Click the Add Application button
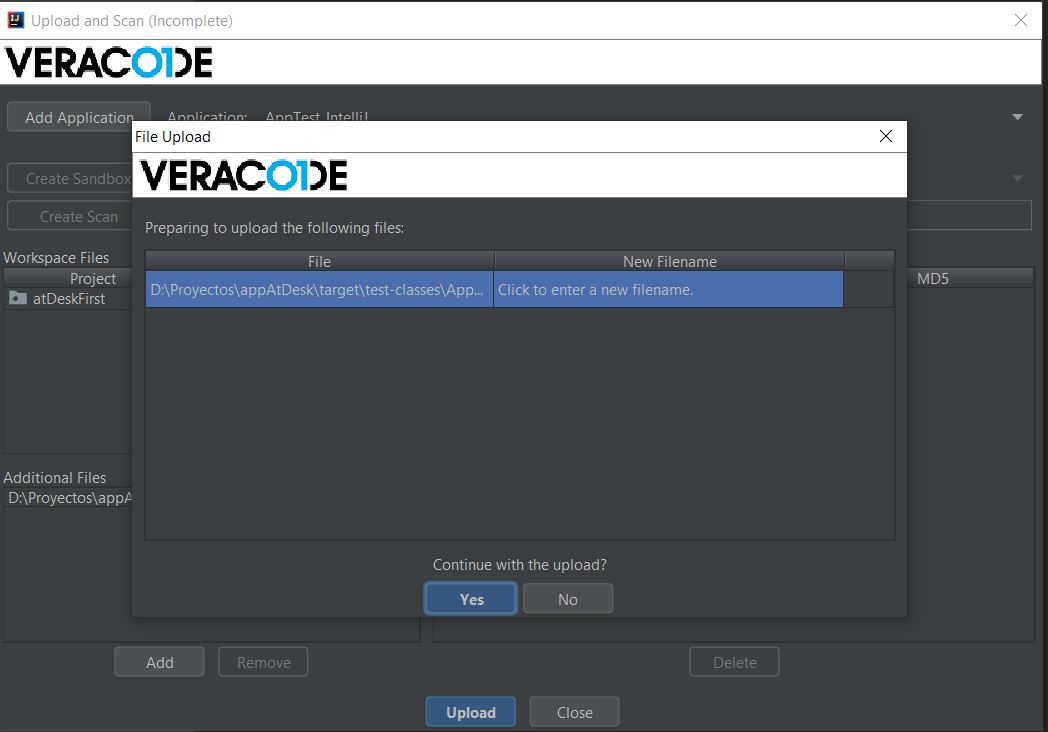Screen dimensions: 1048x732 79,117
